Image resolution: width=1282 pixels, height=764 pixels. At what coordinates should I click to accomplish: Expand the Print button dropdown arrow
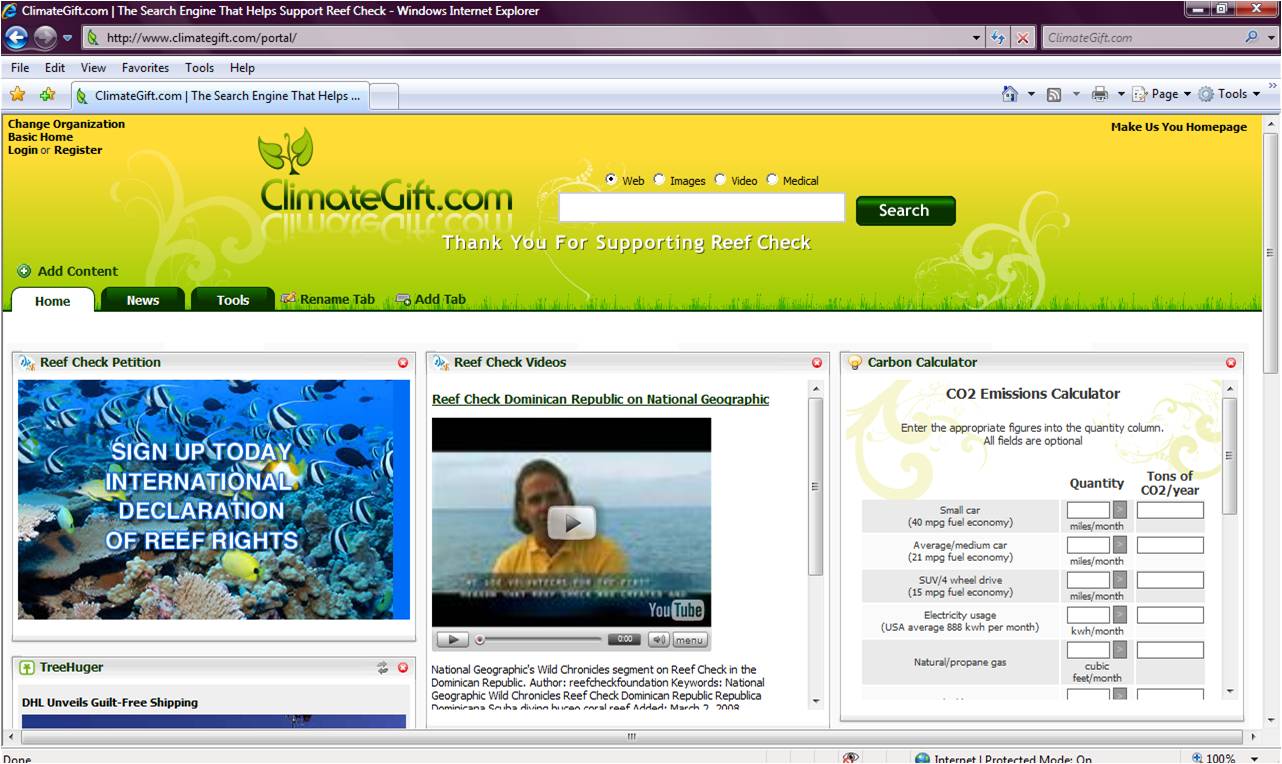click(x=1121, y=94)
